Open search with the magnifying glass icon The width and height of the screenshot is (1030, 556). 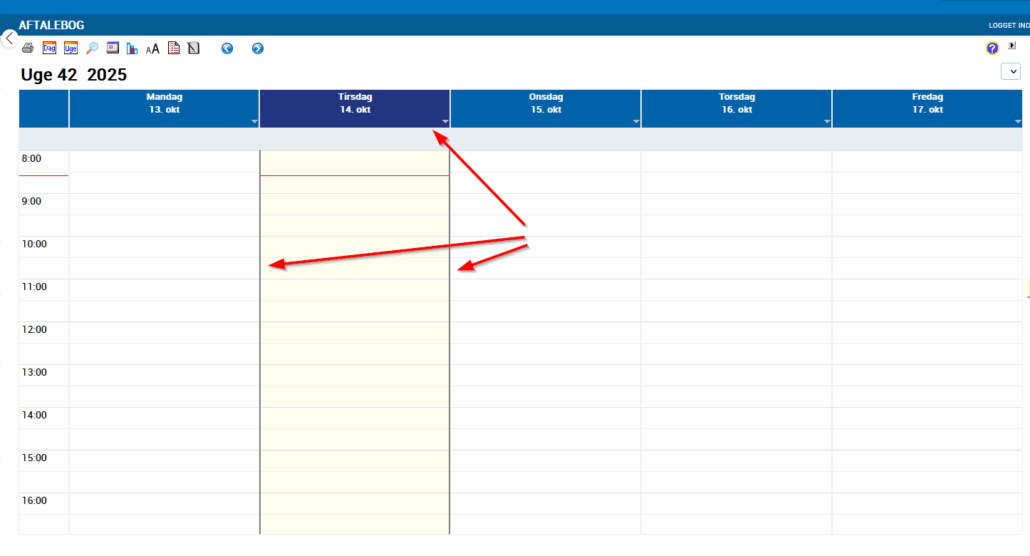[92, 48]
